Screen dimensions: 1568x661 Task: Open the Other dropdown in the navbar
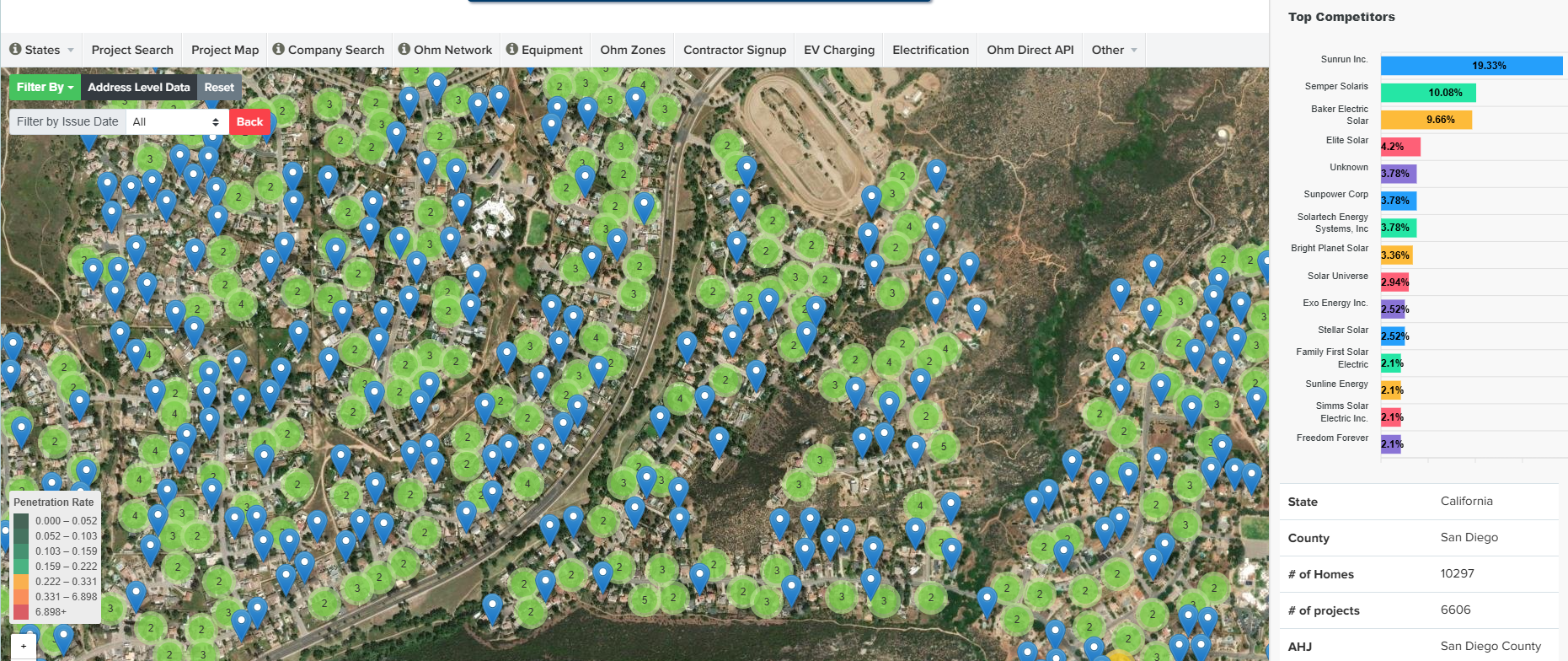[1114, 50]
